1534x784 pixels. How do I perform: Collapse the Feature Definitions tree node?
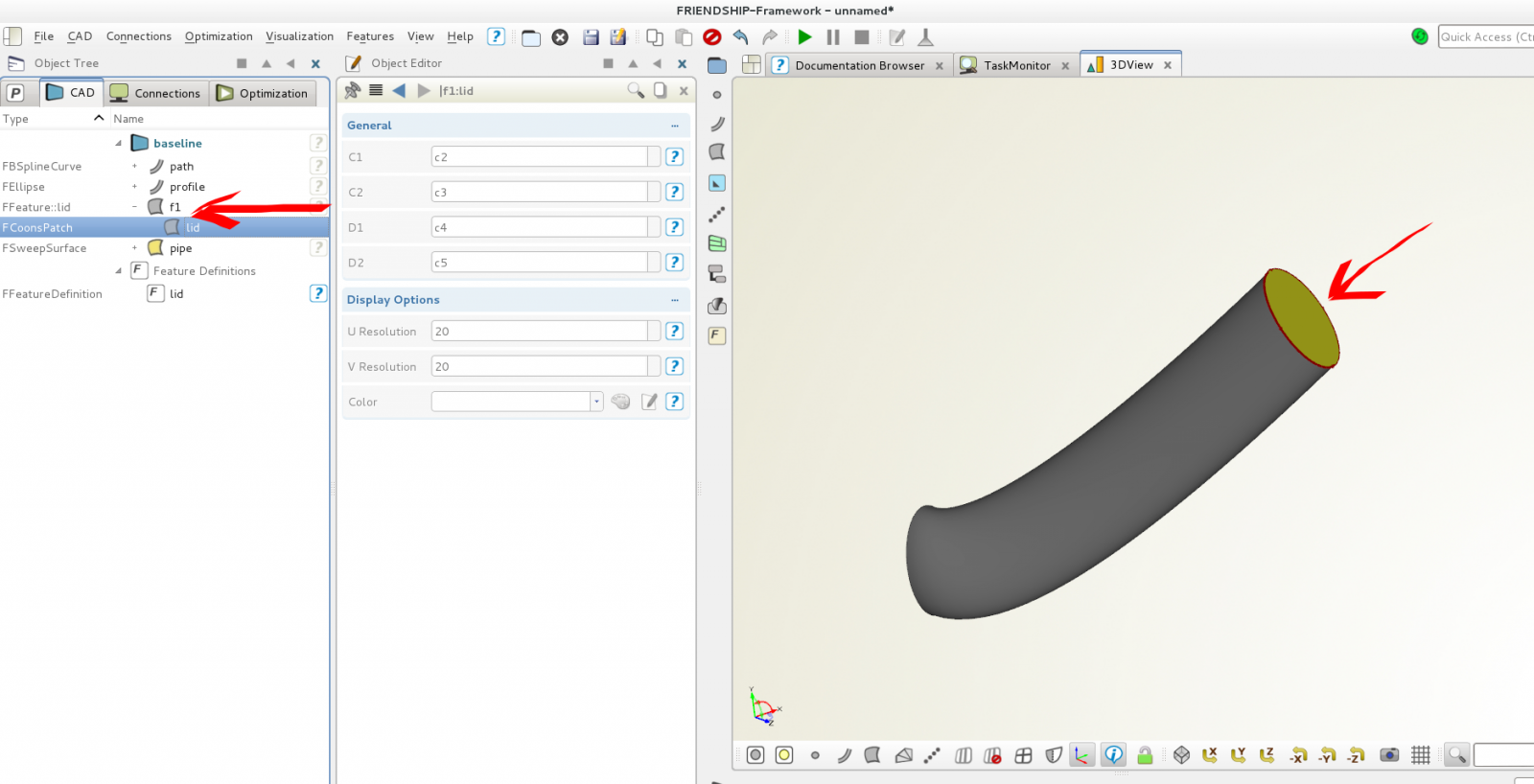(119, 271)
